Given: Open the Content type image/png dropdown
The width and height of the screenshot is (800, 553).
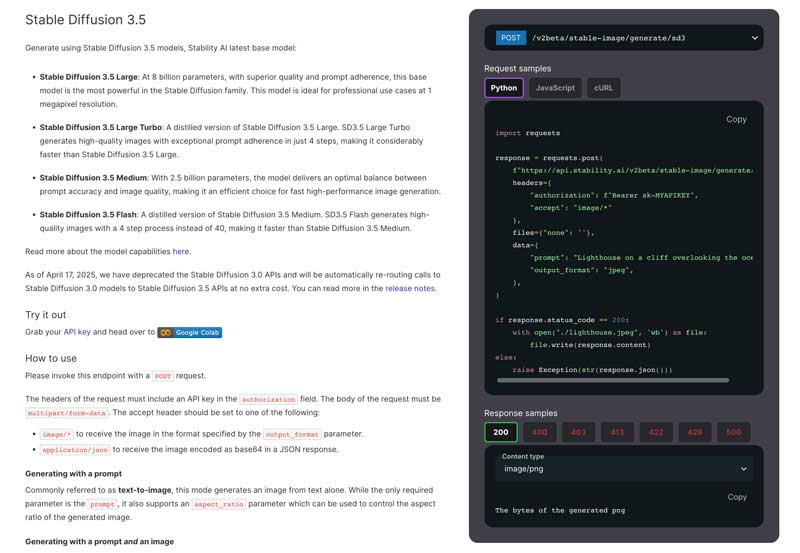Looking at the screenshot, I should pyautogui.click(x=623, y=469).
